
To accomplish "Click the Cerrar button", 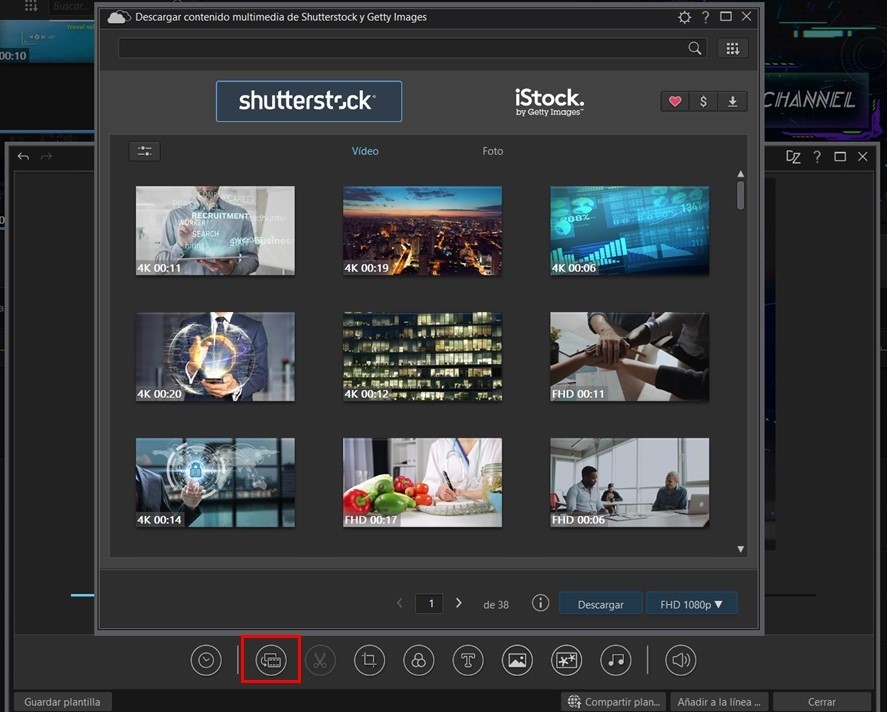I will pos(822,702).
